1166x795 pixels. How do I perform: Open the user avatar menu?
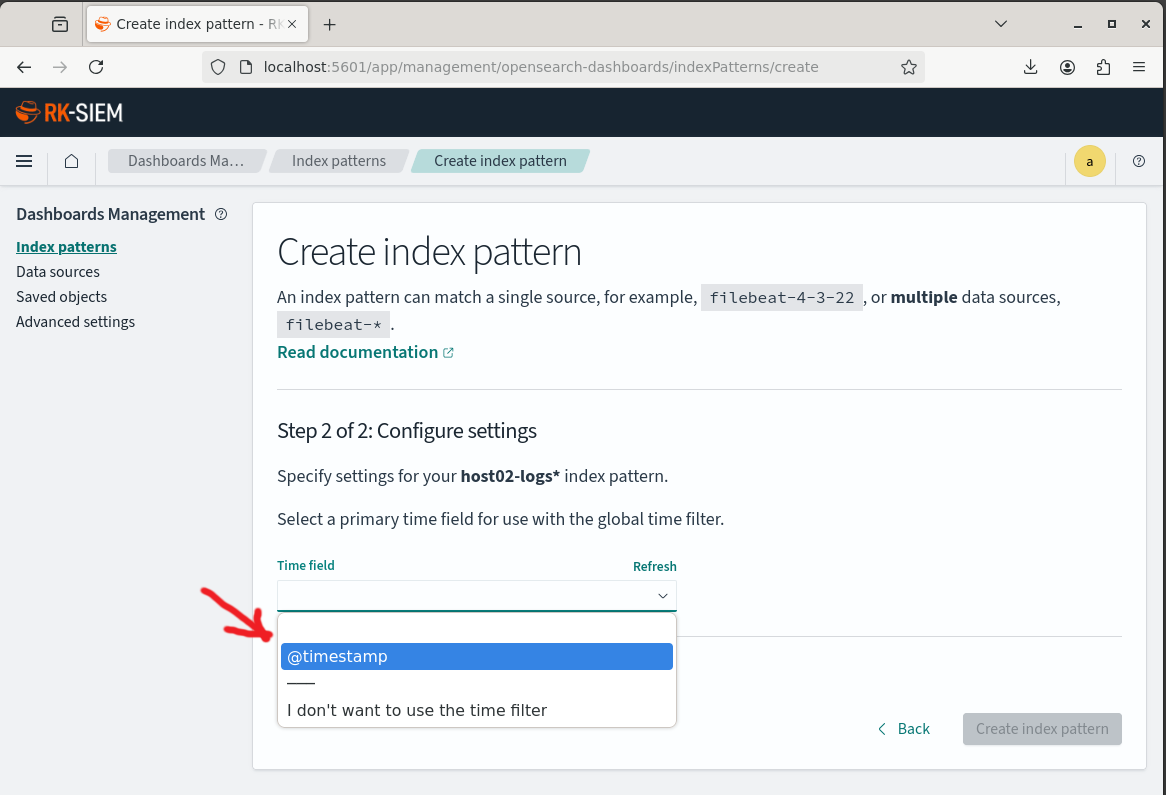(x=1089, y=161)
